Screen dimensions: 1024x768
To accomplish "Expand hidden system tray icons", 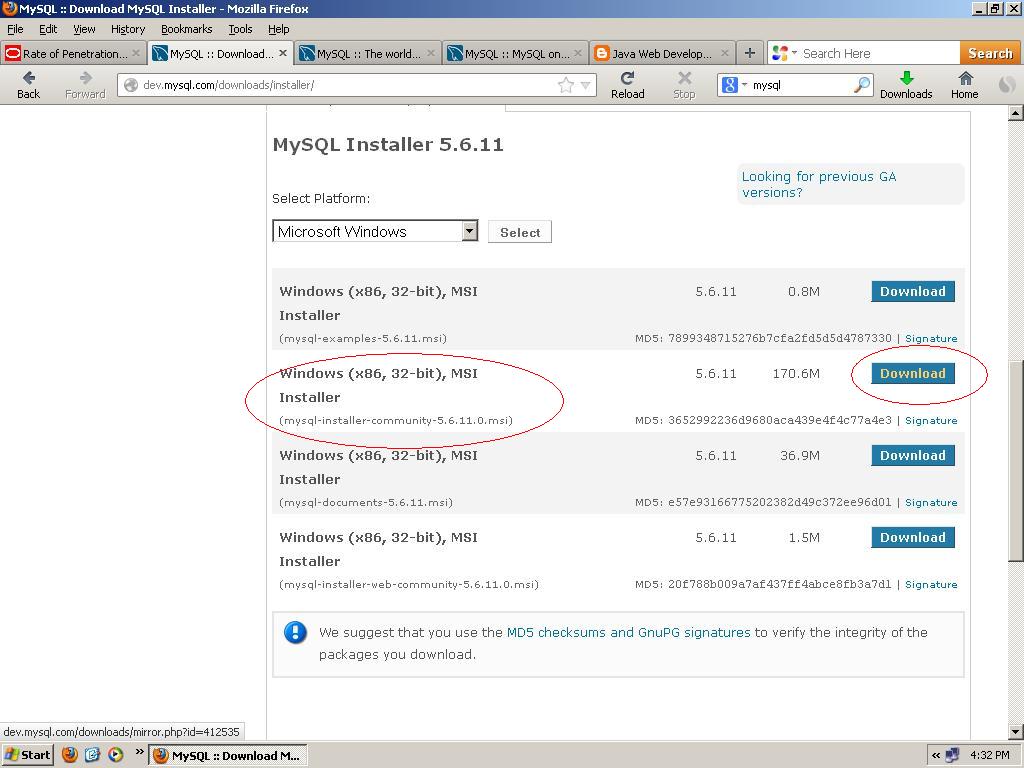I will point(936,756).
